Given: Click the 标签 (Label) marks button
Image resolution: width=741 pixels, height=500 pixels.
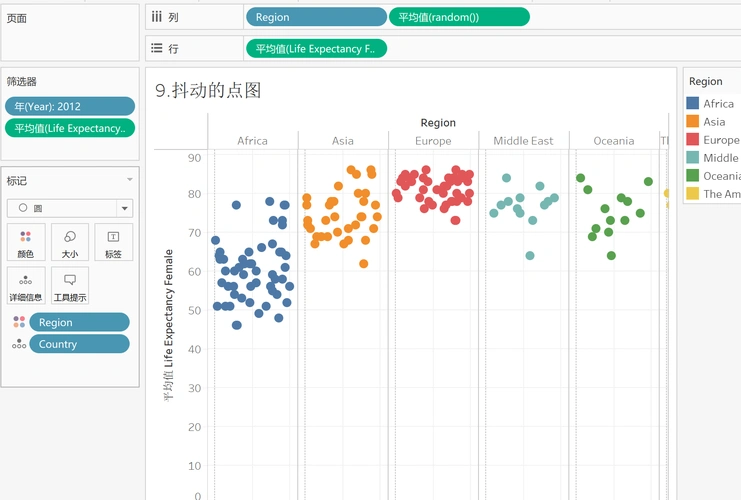Looking at the screenshot, I should [113, 242].
